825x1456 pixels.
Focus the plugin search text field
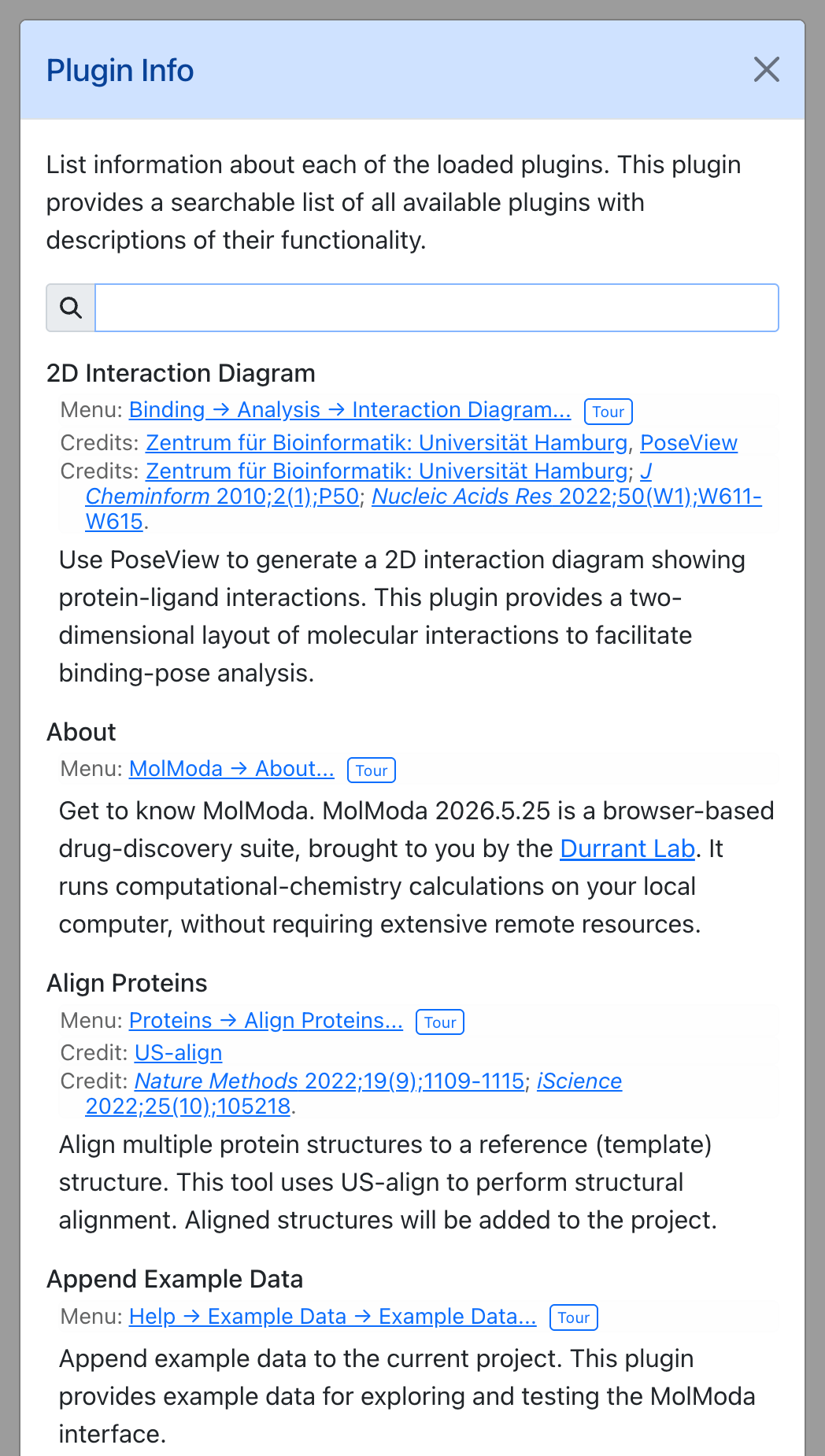pos(437,308)
